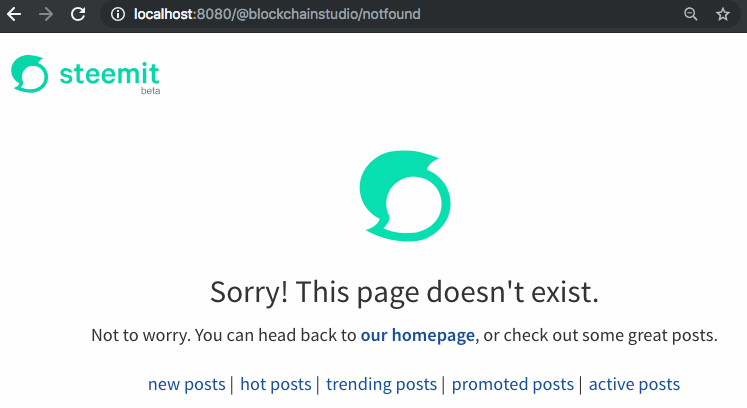747x408 pixels.
Task: Focus the address bar showing localhost:8080
Action: [391, 14]
